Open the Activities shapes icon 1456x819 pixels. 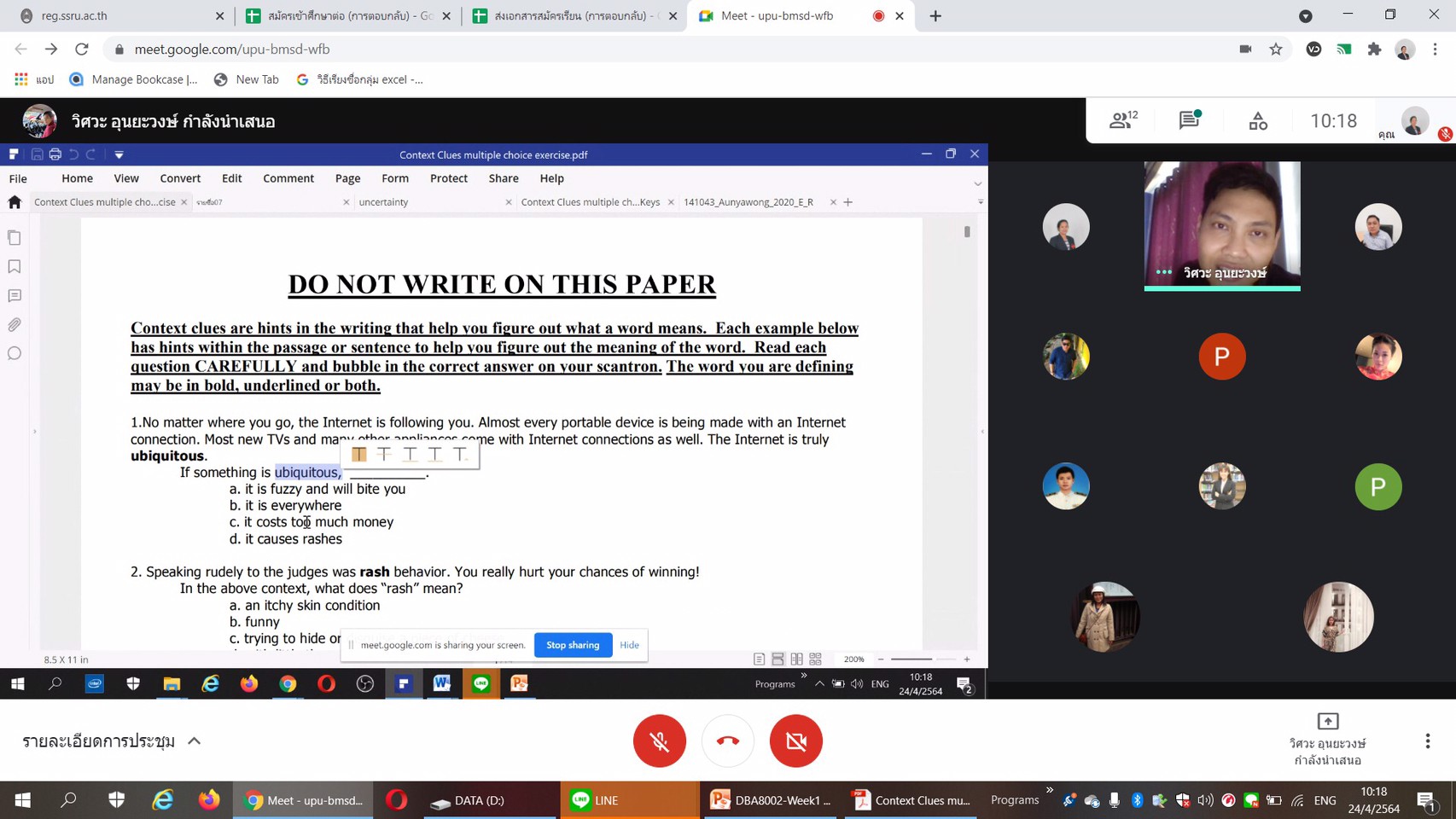pyautogui.click(x=1257, y=121)
